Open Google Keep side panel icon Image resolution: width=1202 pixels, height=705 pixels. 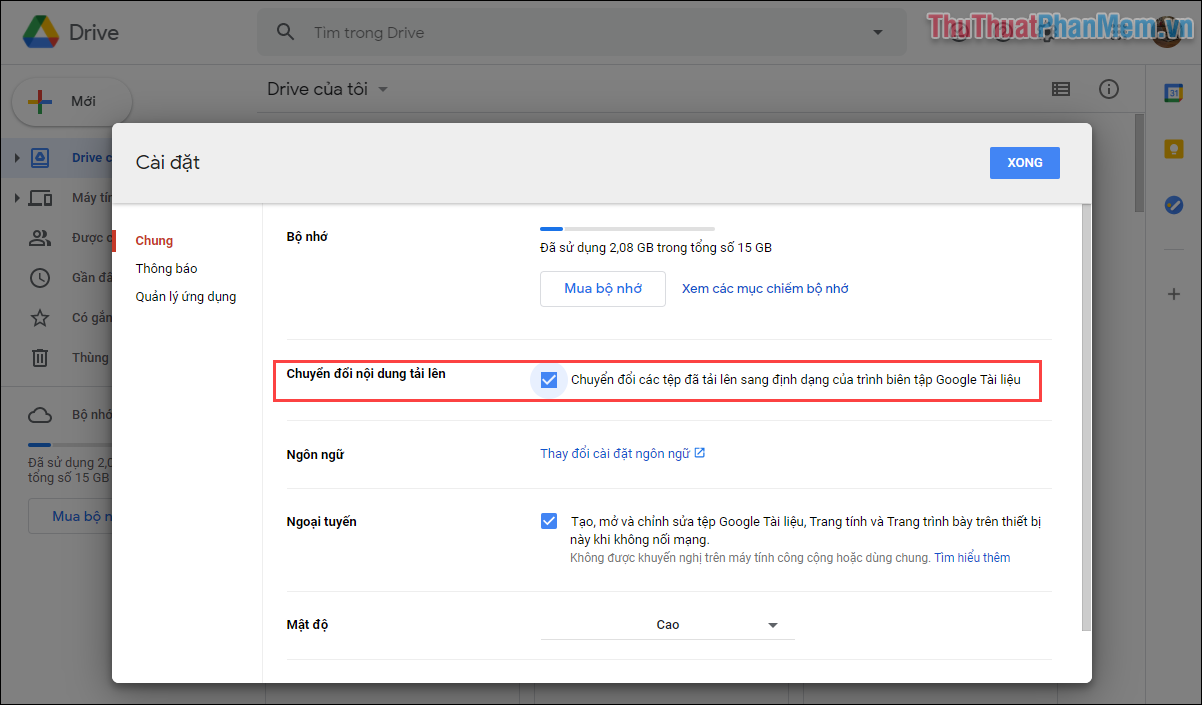[x=1174, y=149]
